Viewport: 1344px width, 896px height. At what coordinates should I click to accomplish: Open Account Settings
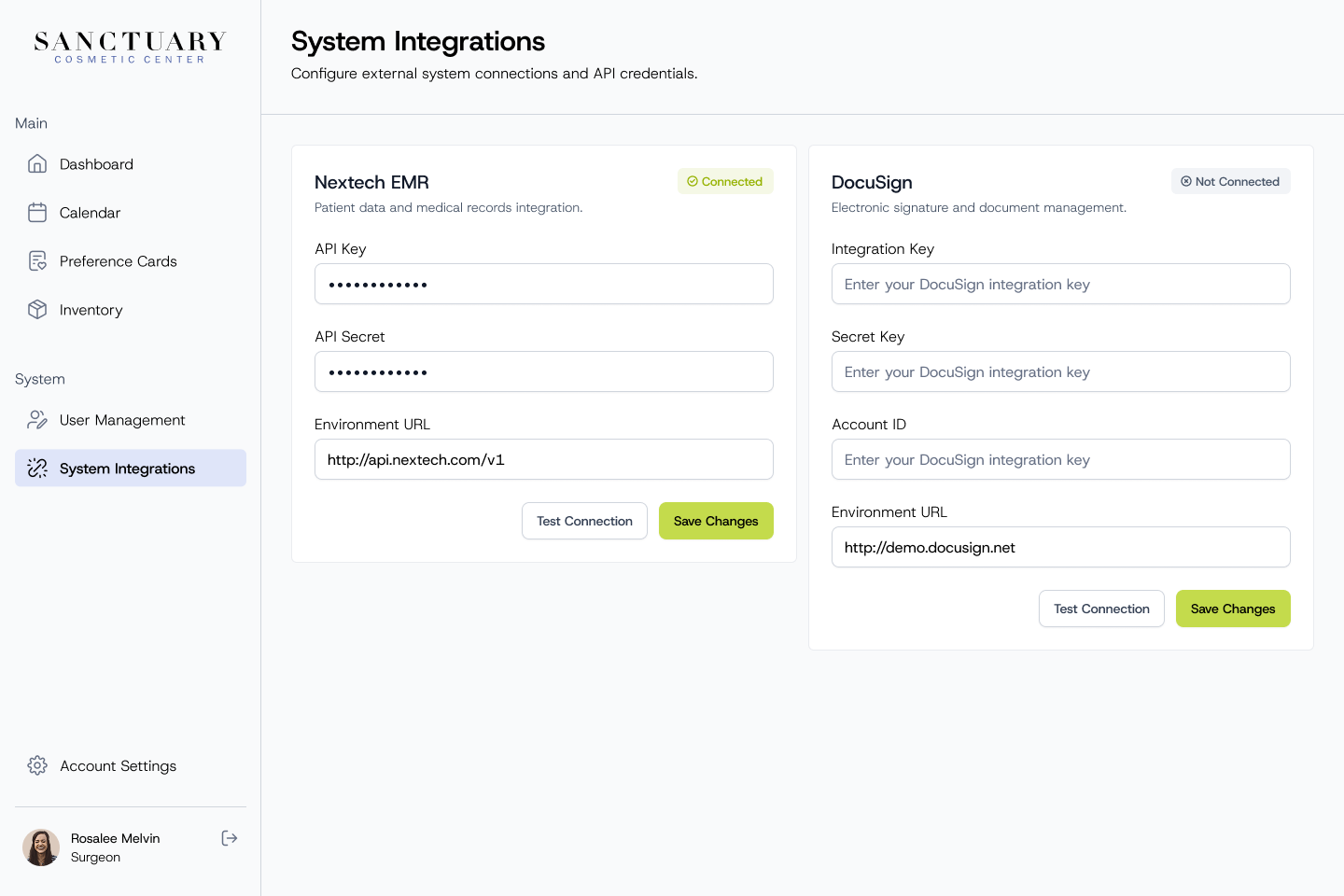pyautogui.click(x=131, y=765)
